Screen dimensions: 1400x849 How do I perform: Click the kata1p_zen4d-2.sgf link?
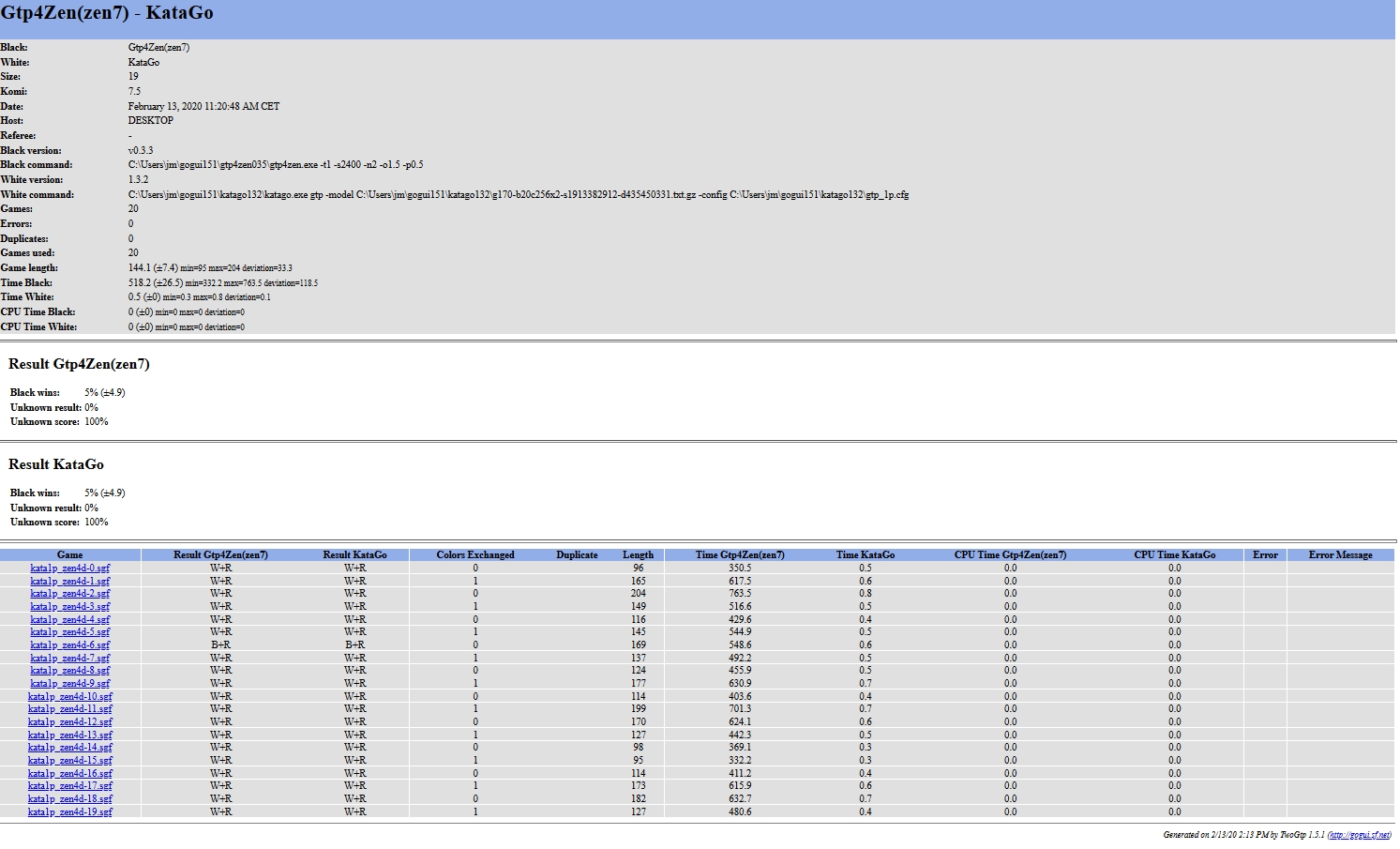click(x=69, y=594)
